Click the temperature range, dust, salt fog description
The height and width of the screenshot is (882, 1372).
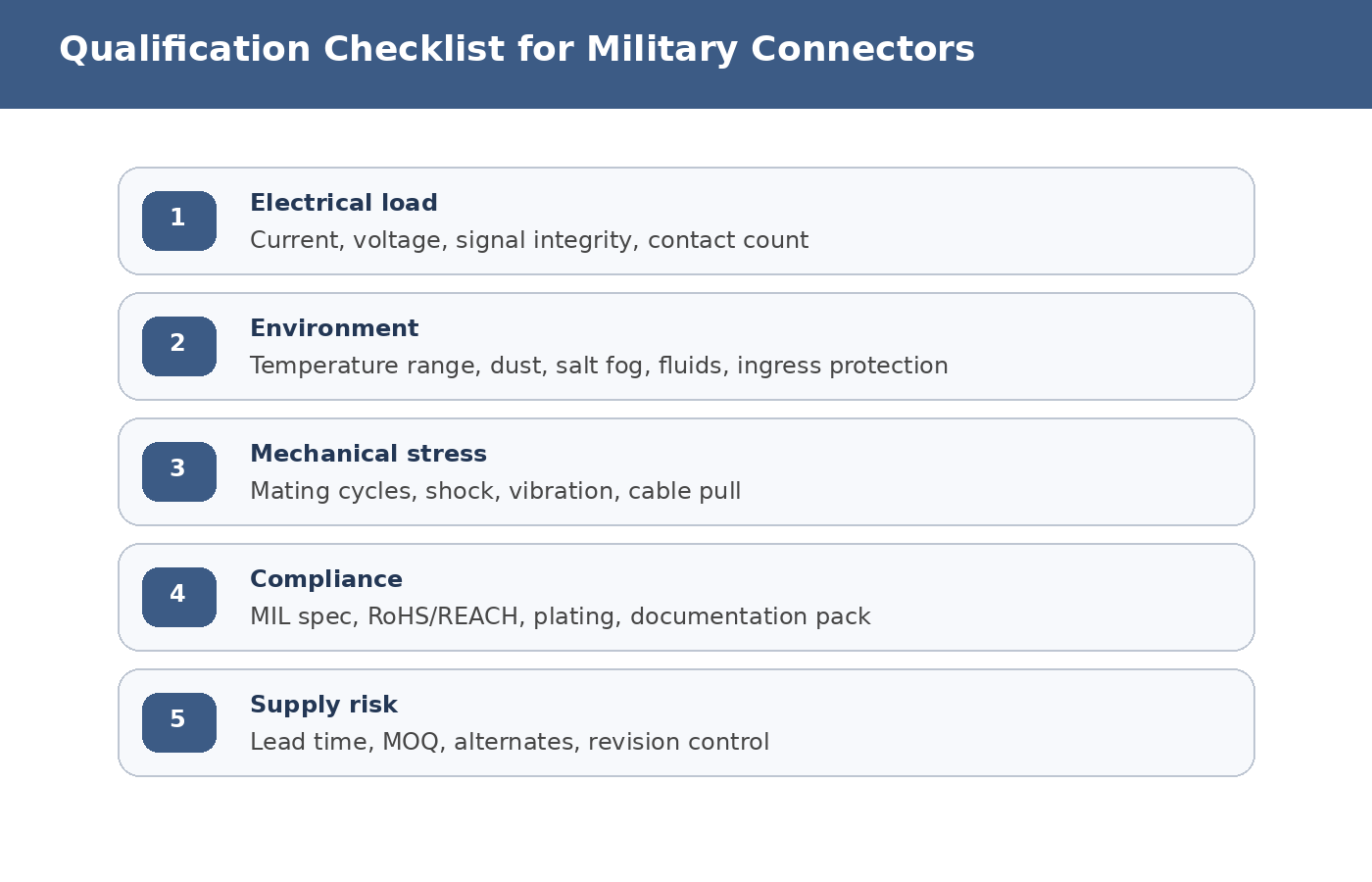[599, 367]
